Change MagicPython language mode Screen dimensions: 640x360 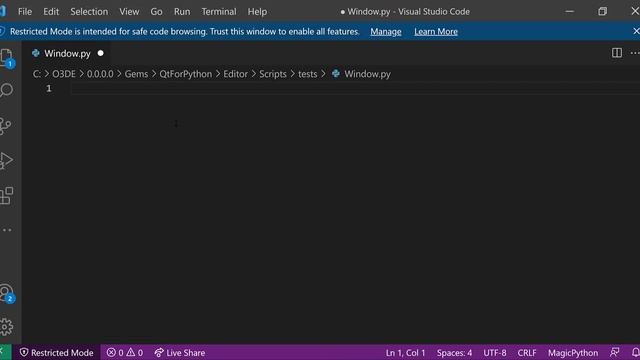tap(573, 352)
